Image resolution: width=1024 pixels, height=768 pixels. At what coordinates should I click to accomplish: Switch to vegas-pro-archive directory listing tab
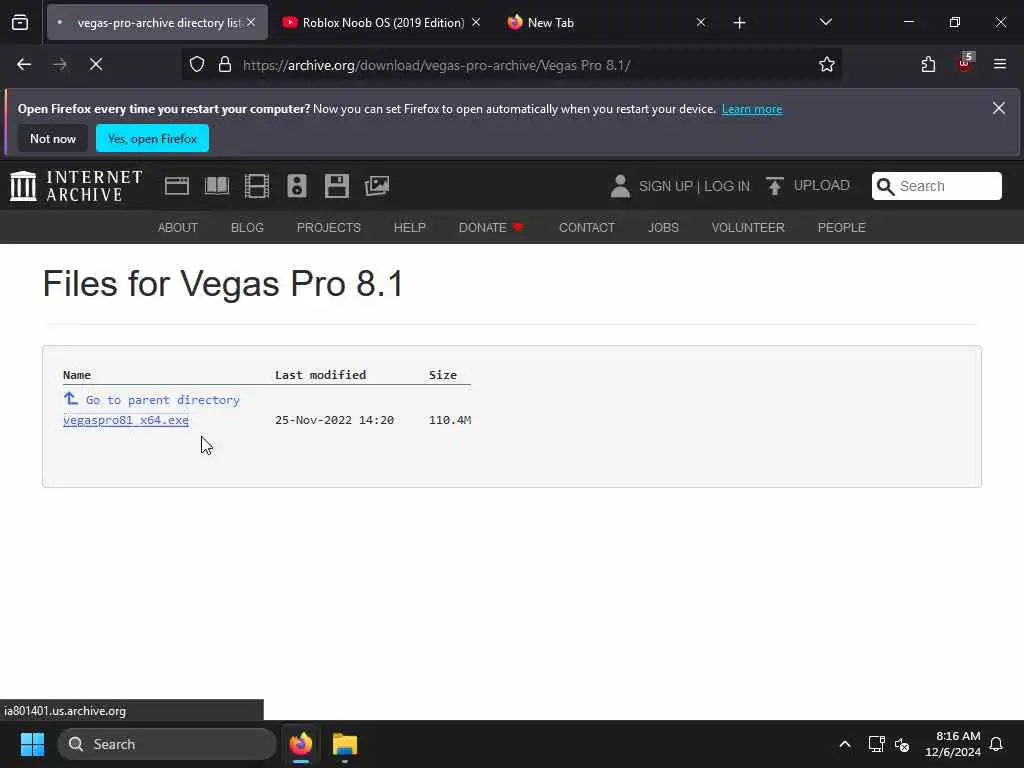pos(157,23)
